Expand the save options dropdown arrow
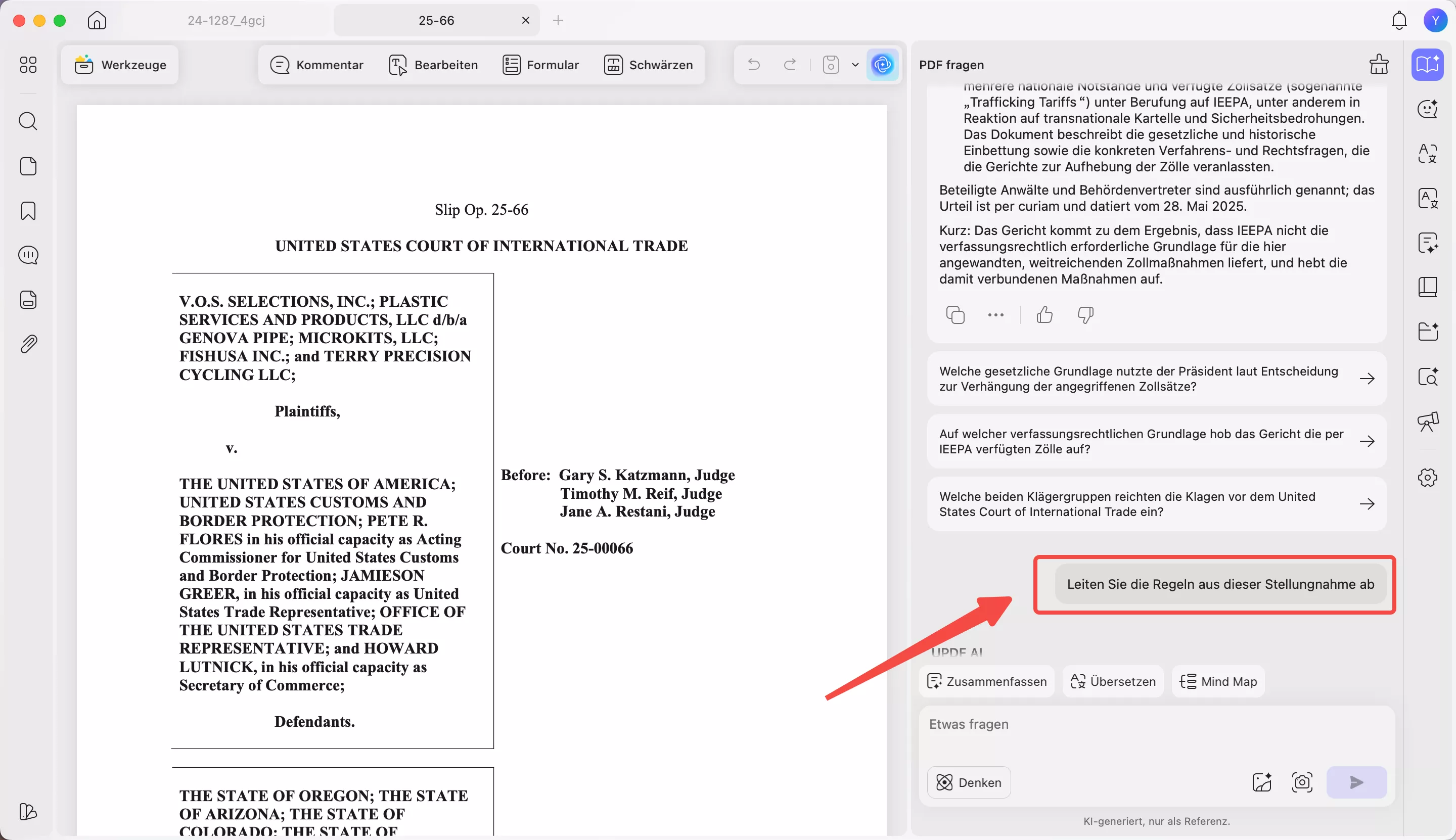The width and height of the screenshot is (1456, 840). (x=855, y=65)
